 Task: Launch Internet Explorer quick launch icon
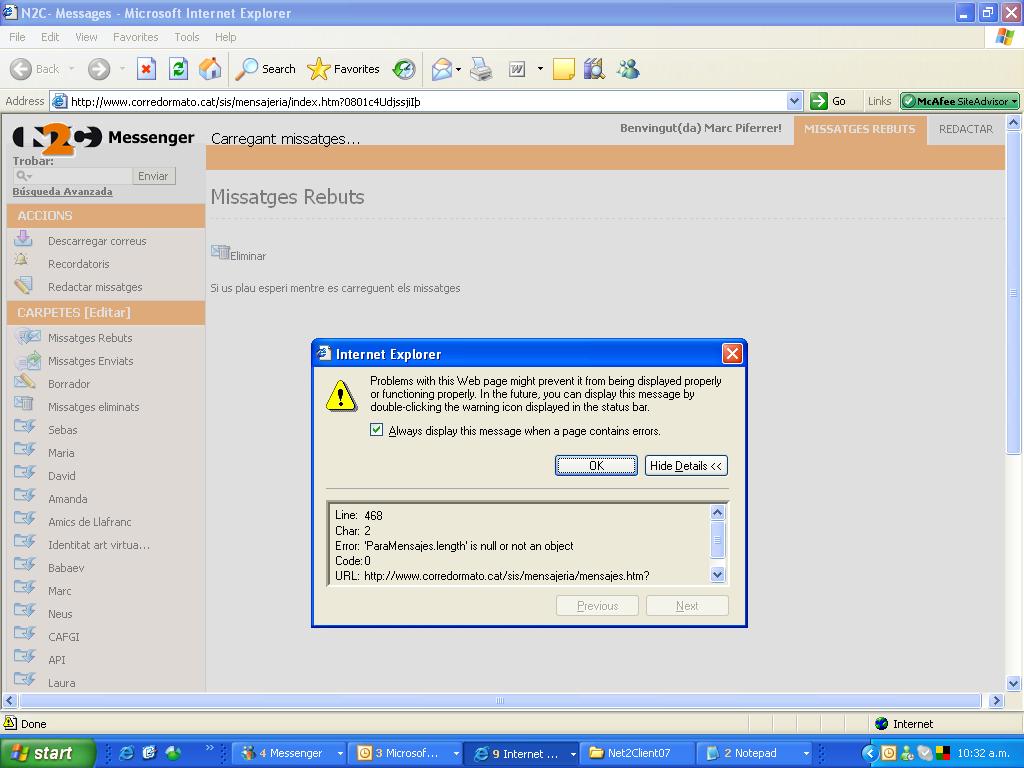[127, 753]
